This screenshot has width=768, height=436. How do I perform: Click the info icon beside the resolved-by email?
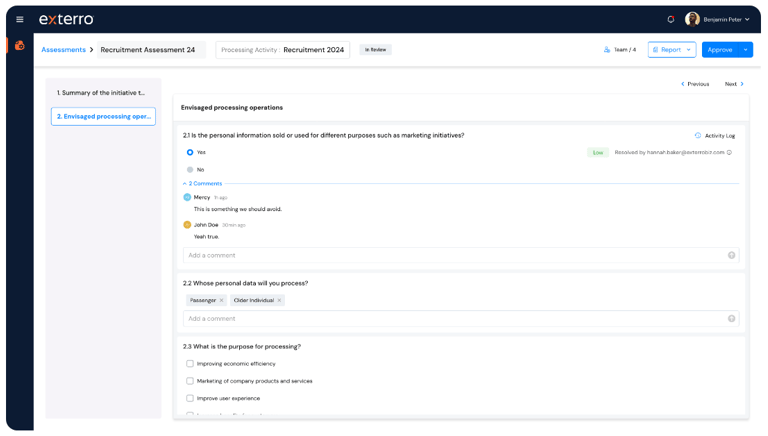(729, 152)
